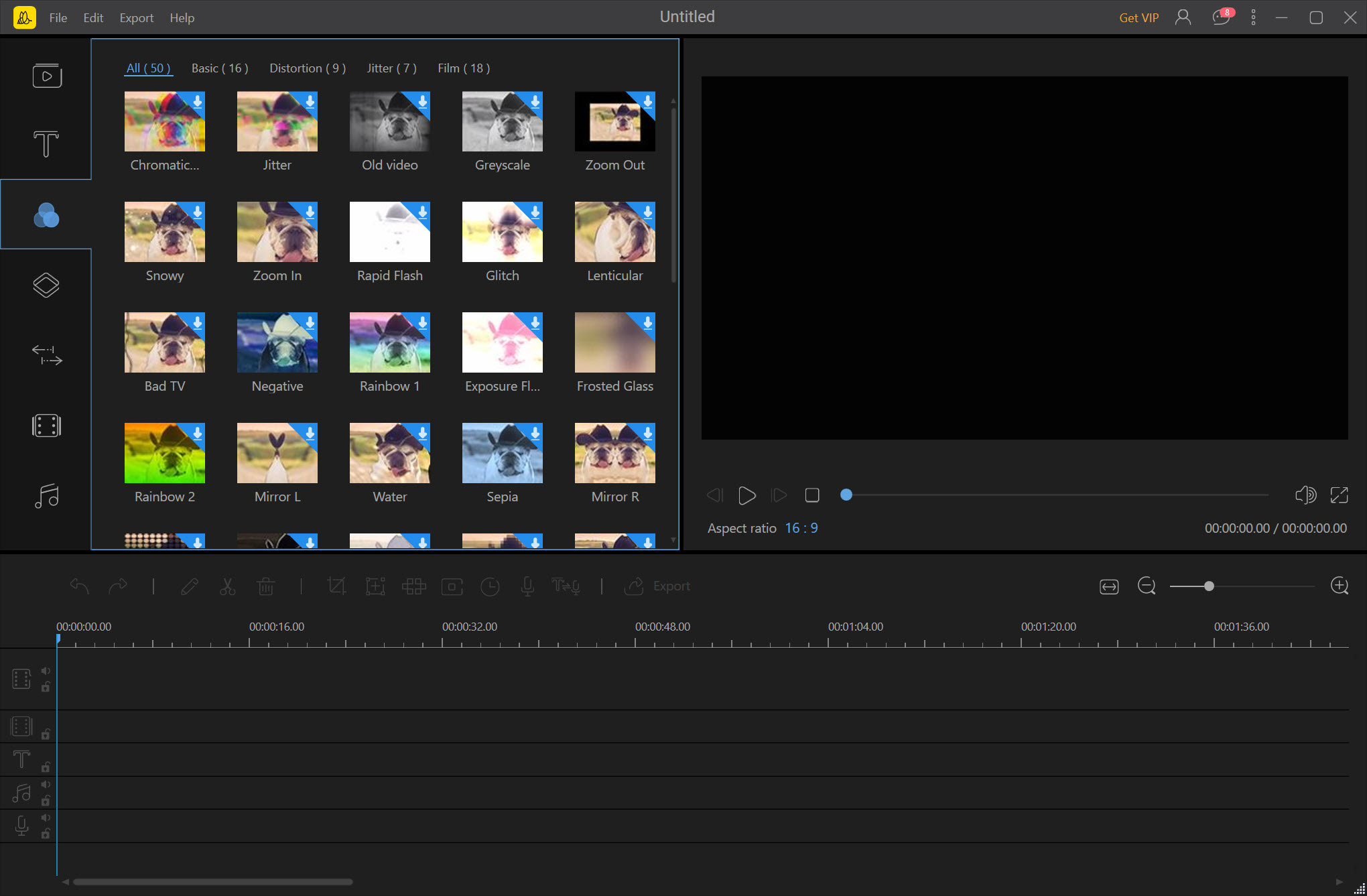Open the Music sidebar panel
The image size is (1367, 896).
click(46, 496)
